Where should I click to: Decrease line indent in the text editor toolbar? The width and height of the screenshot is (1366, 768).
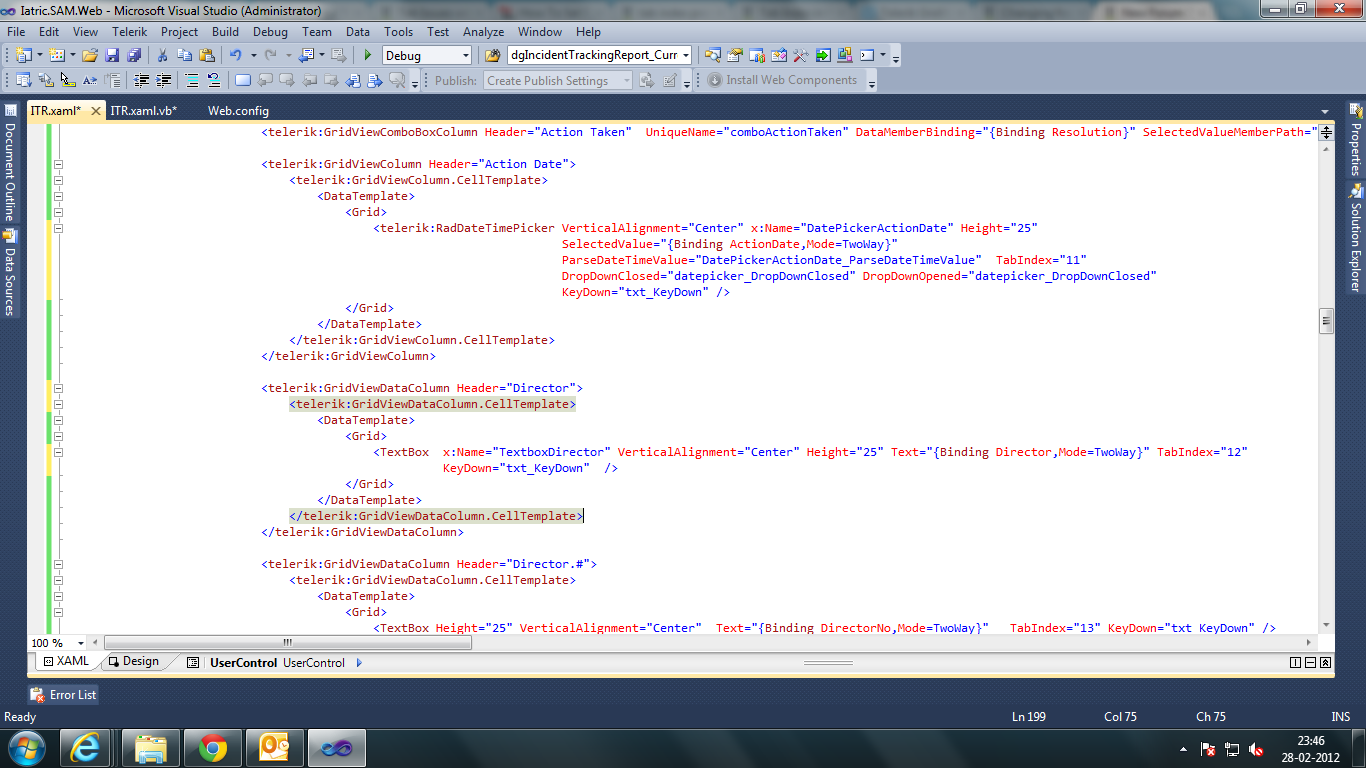point(142,80)
